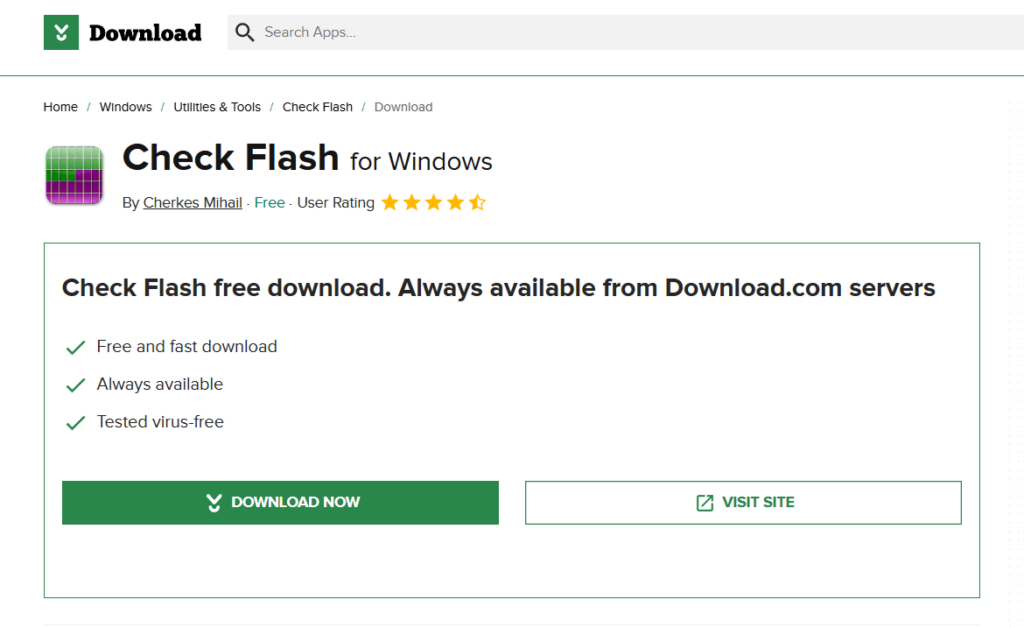Screen dimensions: 1024x628
Task: Click the Check Flash heading title
Action: coord(230,158)
